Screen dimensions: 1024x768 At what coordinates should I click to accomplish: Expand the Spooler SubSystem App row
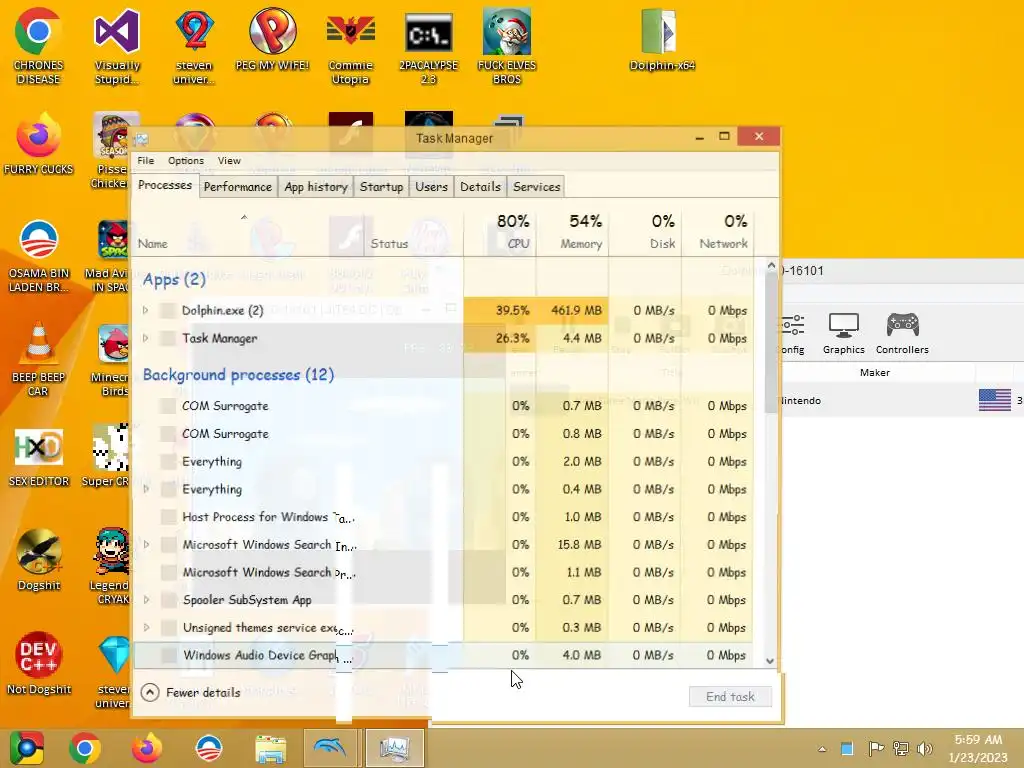point(146,600)
